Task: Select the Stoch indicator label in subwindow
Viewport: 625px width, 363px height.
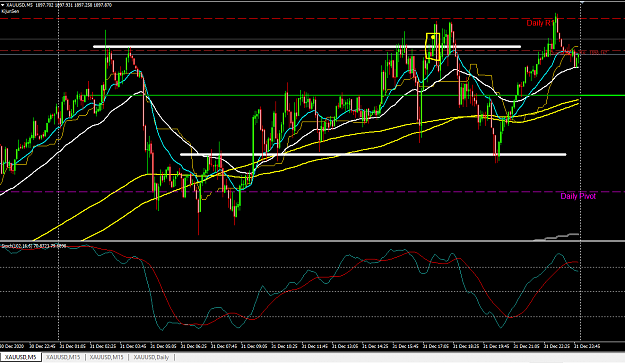Action: (33, 246)
